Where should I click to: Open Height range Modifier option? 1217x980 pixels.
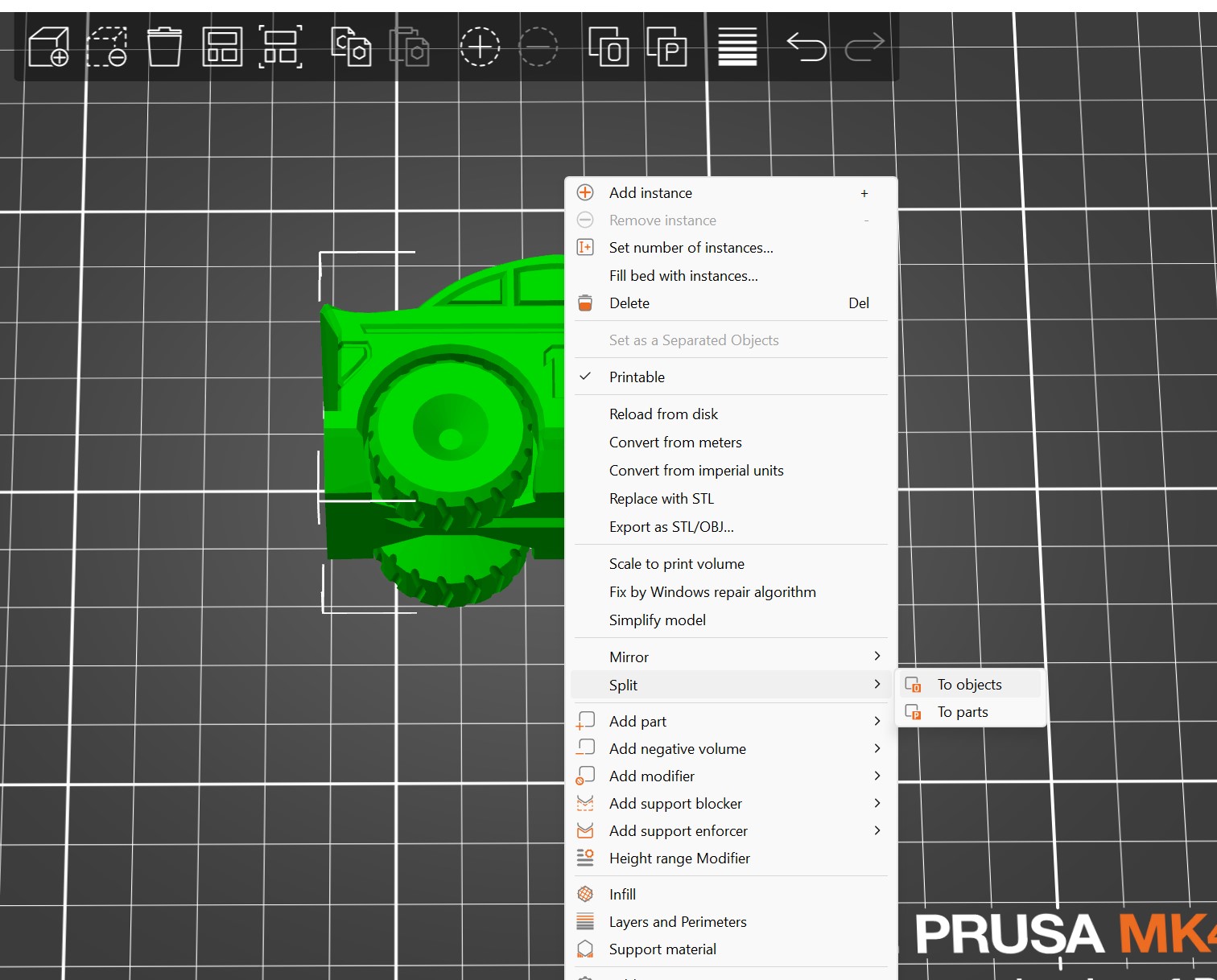[x=679, y=859]
